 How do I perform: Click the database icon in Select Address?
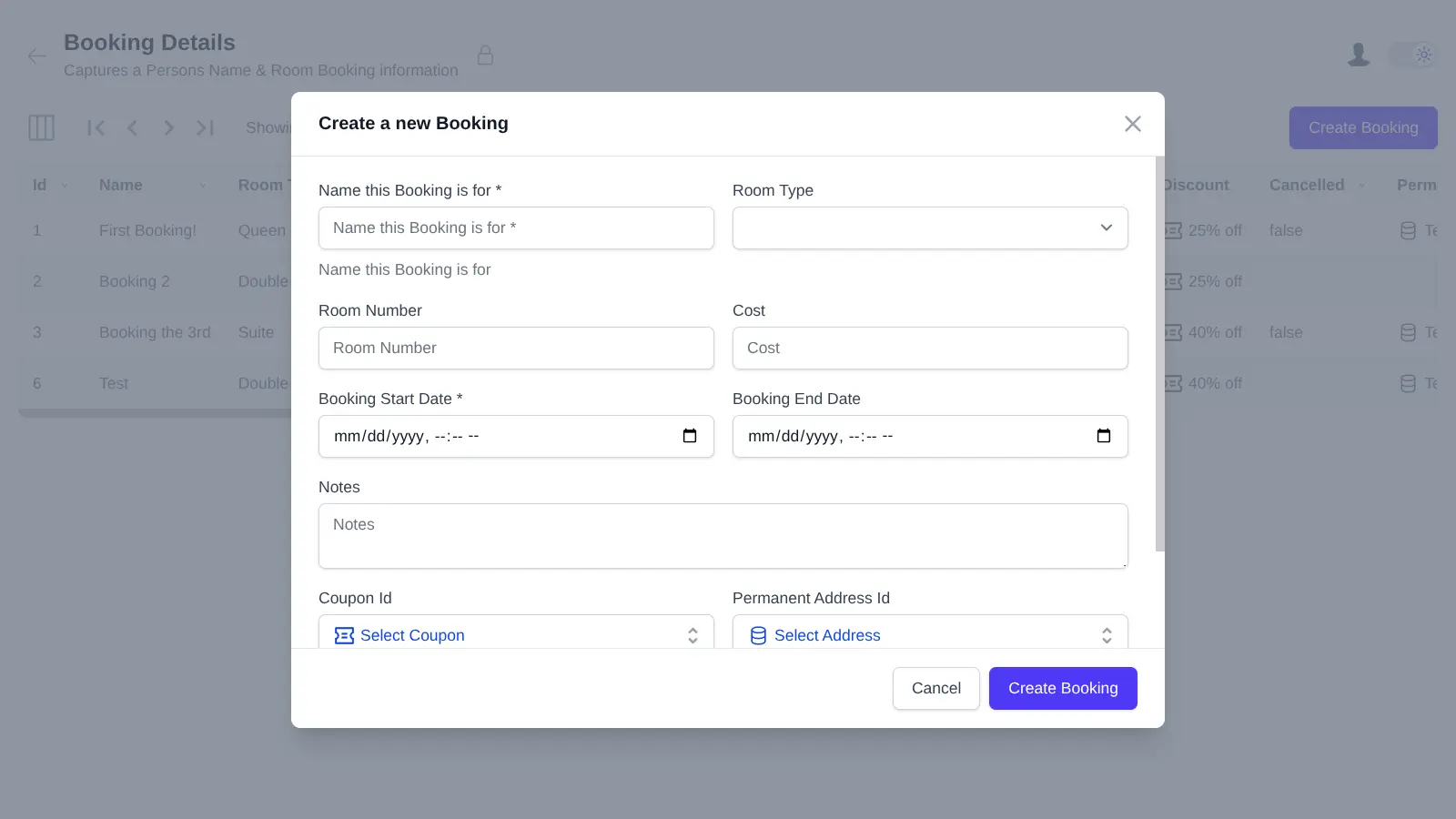coord(758,635)
